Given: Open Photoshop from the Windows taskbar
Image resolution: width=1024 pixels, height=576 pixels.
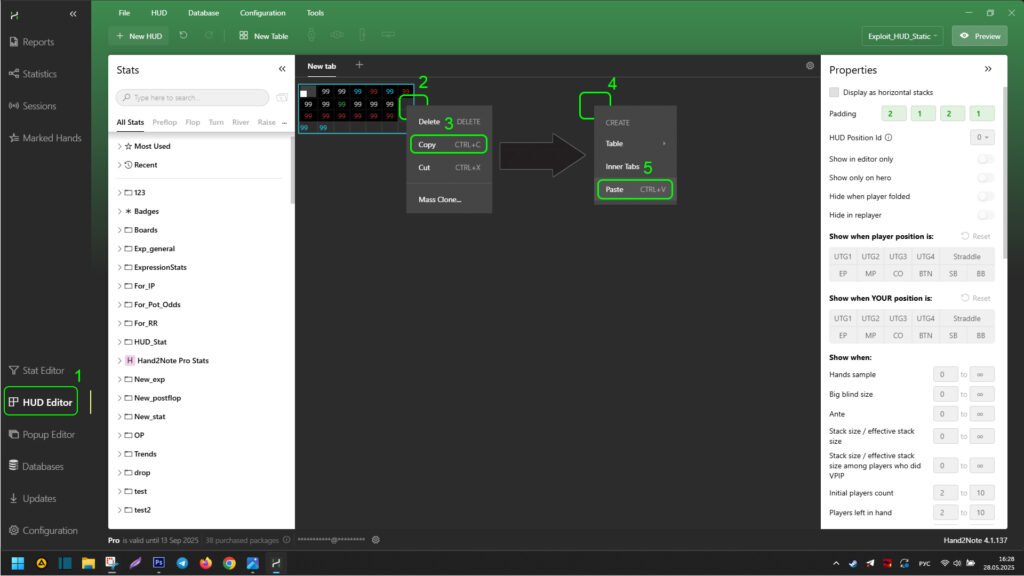Looking at the screenshot, I should pos(158,563).
